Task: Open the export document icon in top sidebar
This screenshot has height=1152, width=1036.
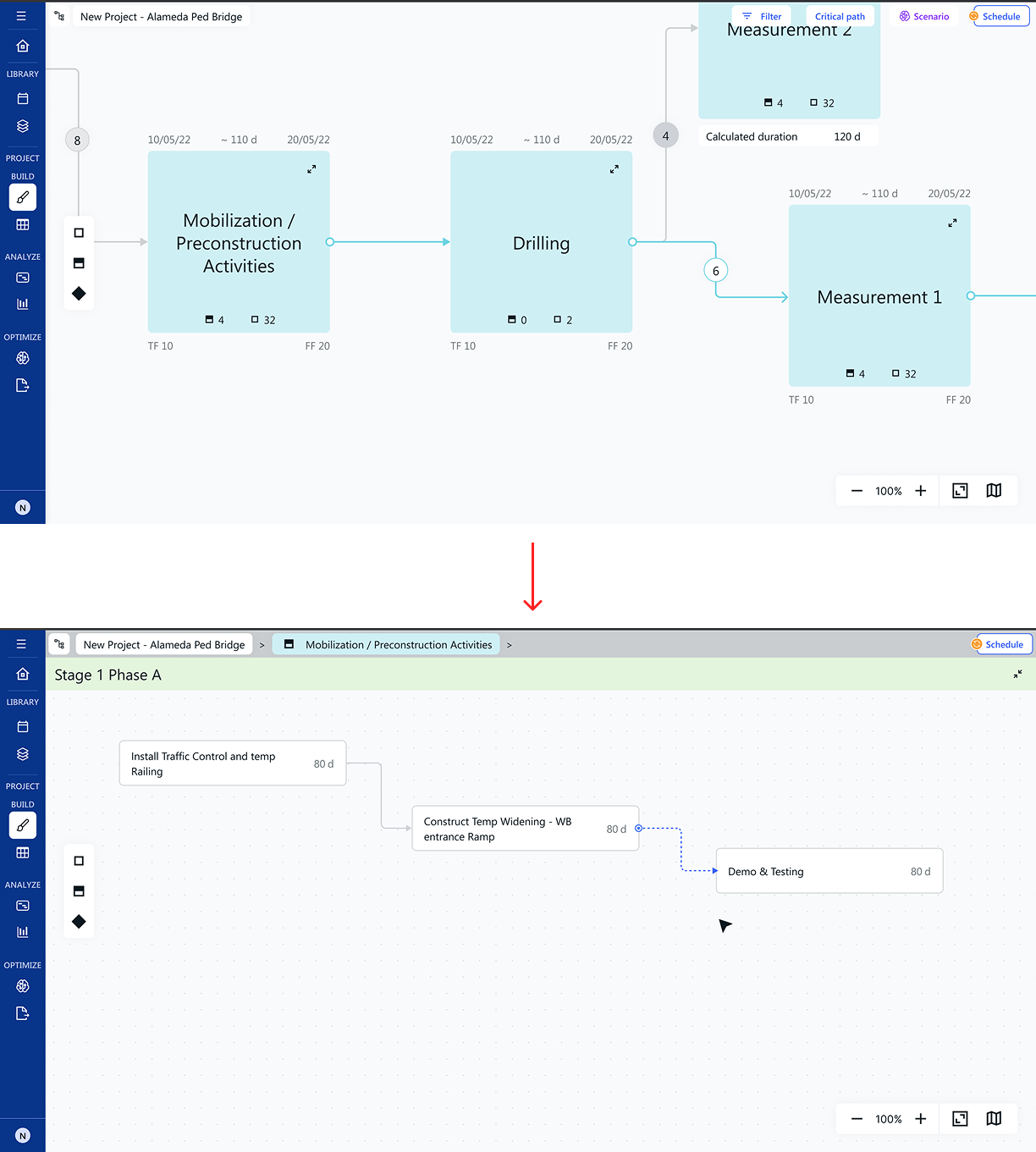Action: pos(23,385)
